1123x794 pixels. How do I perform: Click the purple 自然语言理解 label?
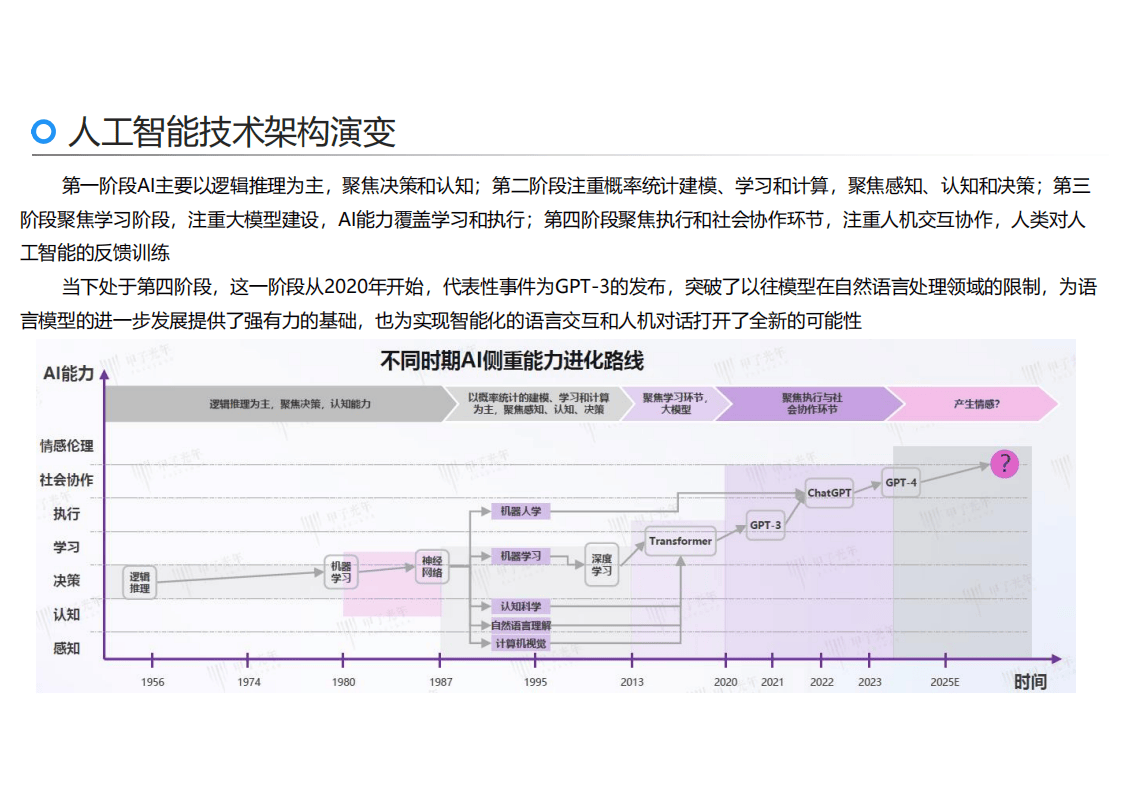click(521, 625)
